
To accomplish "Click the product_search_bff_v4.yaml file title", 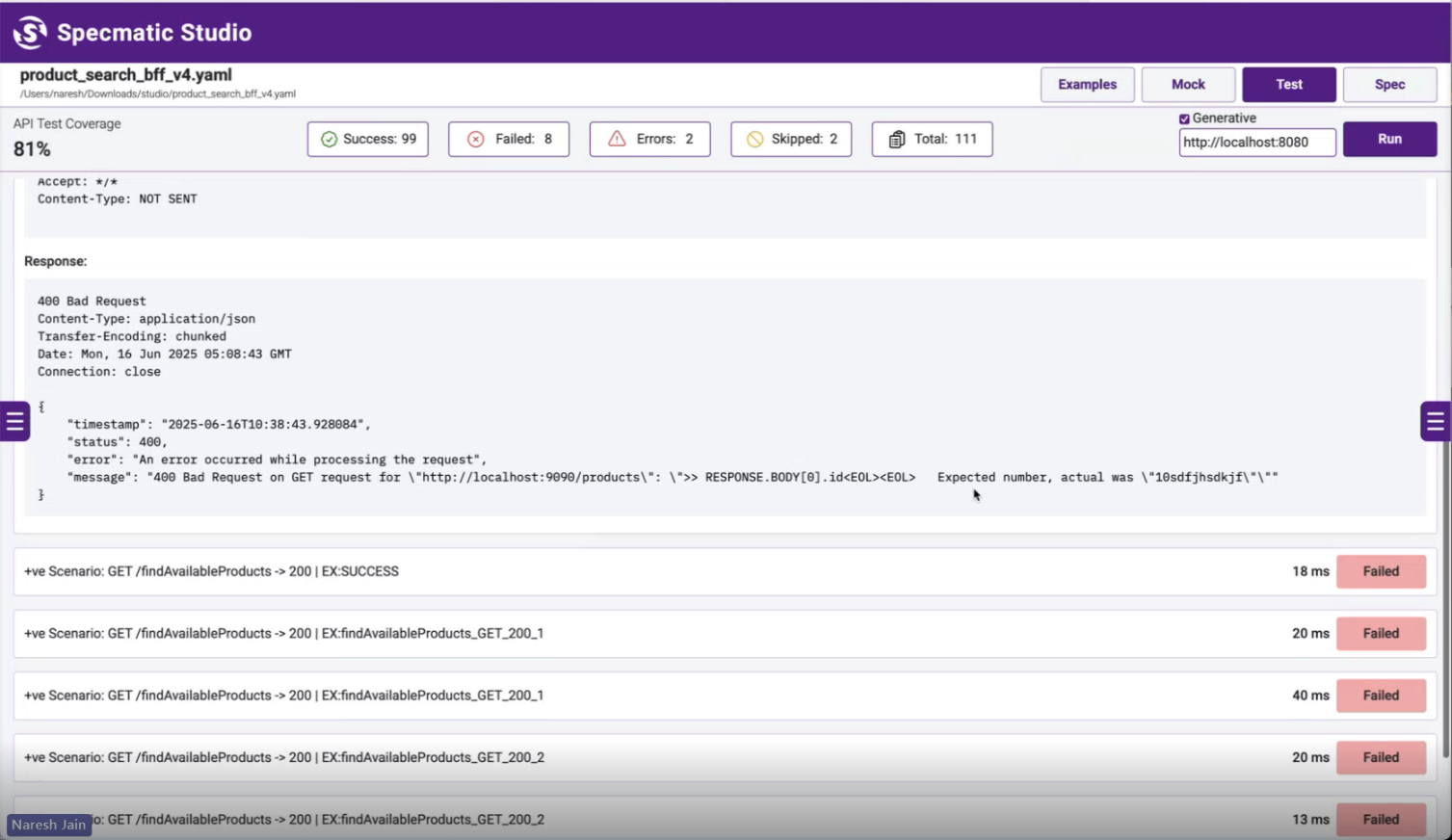I will coord(126,75).
